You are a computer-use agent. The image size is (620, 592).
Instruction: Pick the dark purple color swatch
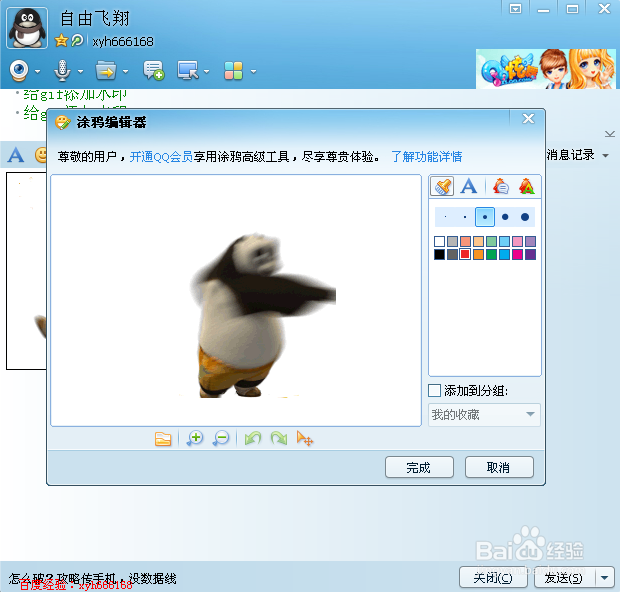(x=531, y=254)
